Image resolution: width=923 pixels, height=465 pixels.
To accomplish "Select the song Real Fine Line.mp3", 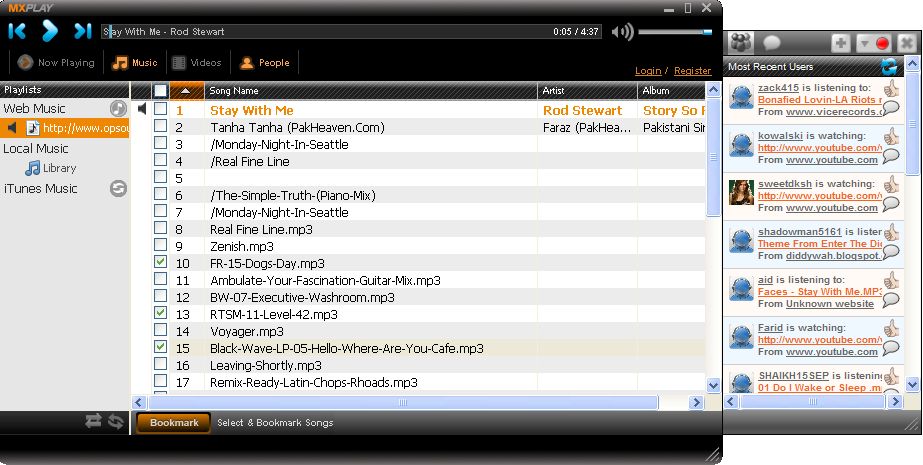I will [x=261, y=230].
